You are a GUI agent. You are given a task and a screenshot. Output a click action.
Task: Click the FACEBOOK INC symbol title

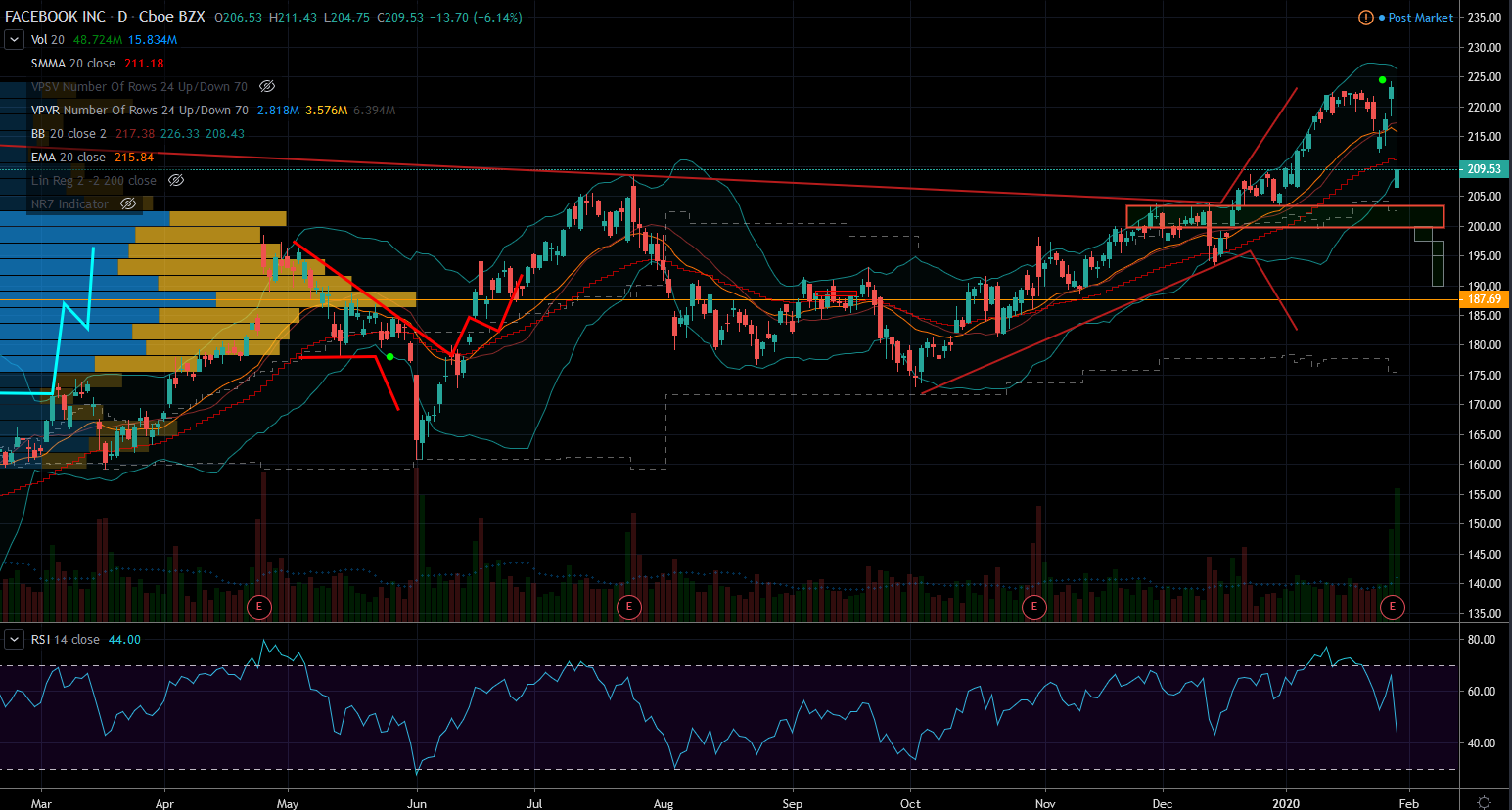tap(55, 17)
